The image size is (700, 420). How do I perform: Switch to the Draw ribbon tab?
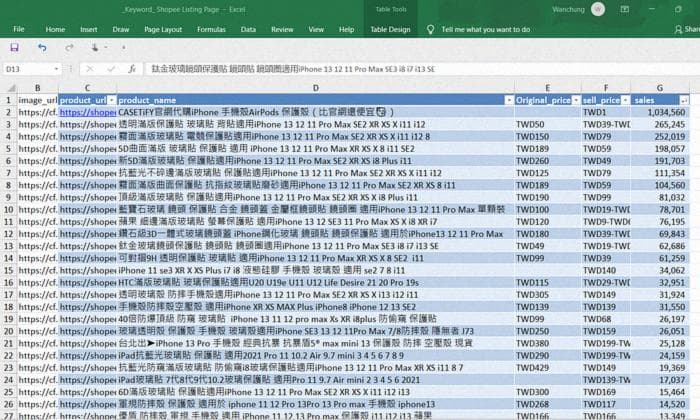[x=121, y=29]
